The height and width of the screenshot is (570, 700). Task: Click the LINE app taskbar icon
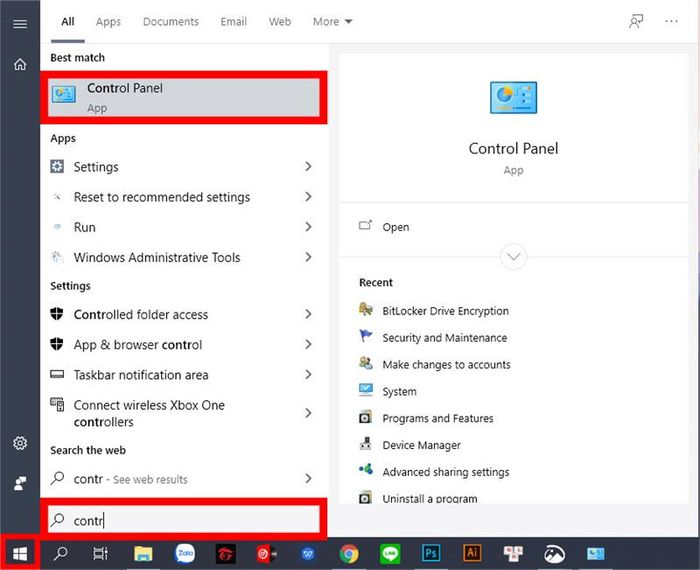tap(390, 553)
